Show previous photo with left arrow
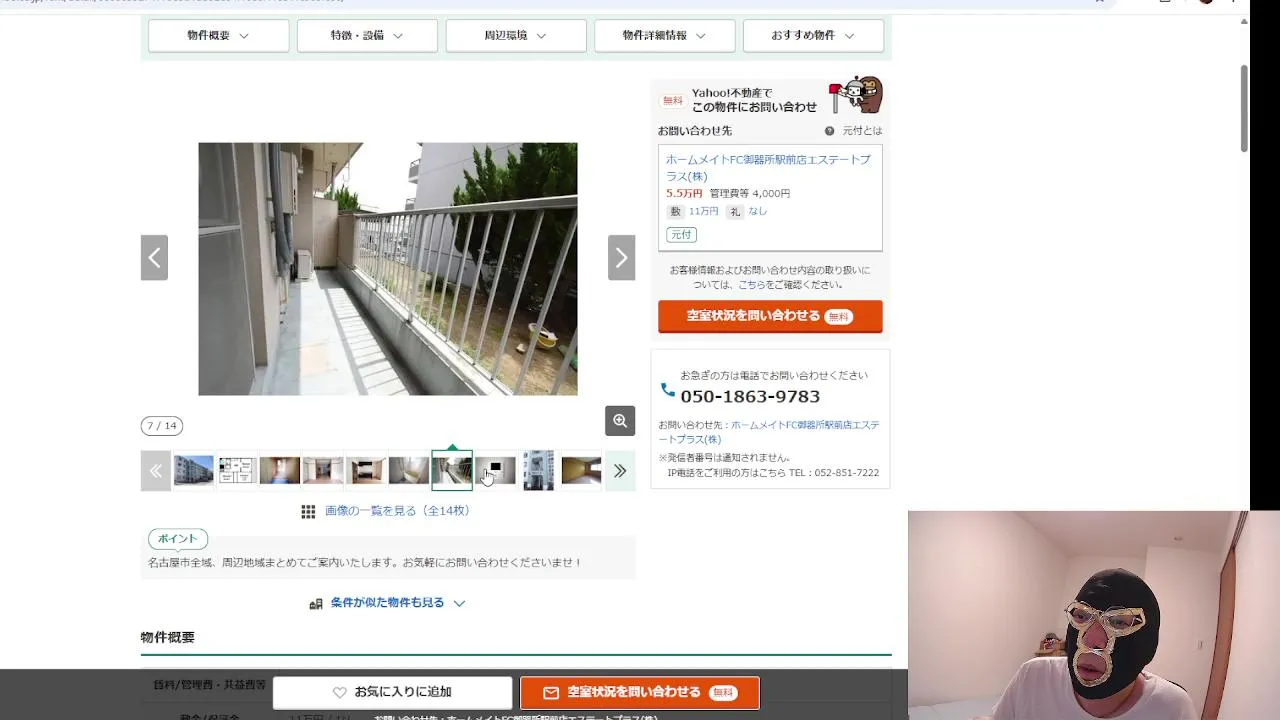 pyautogui.click(x=154, y=258)
